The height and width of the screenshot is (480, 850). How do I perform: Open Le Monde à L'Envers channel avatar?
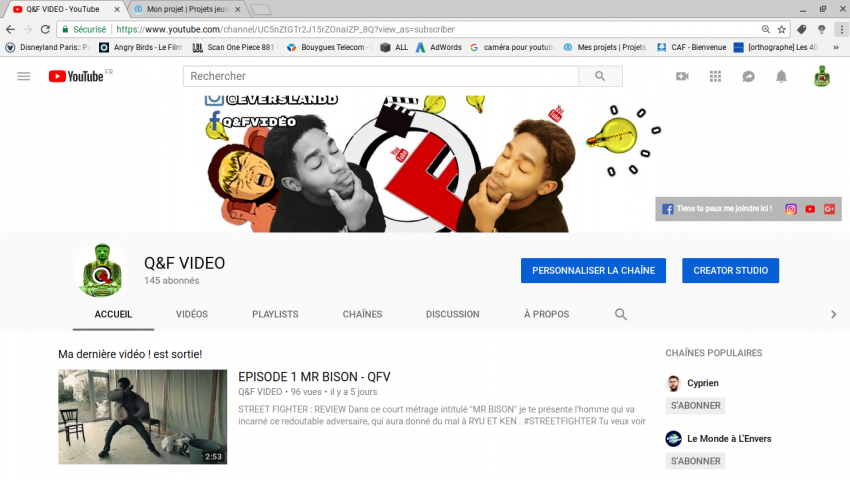pos(673,439)
